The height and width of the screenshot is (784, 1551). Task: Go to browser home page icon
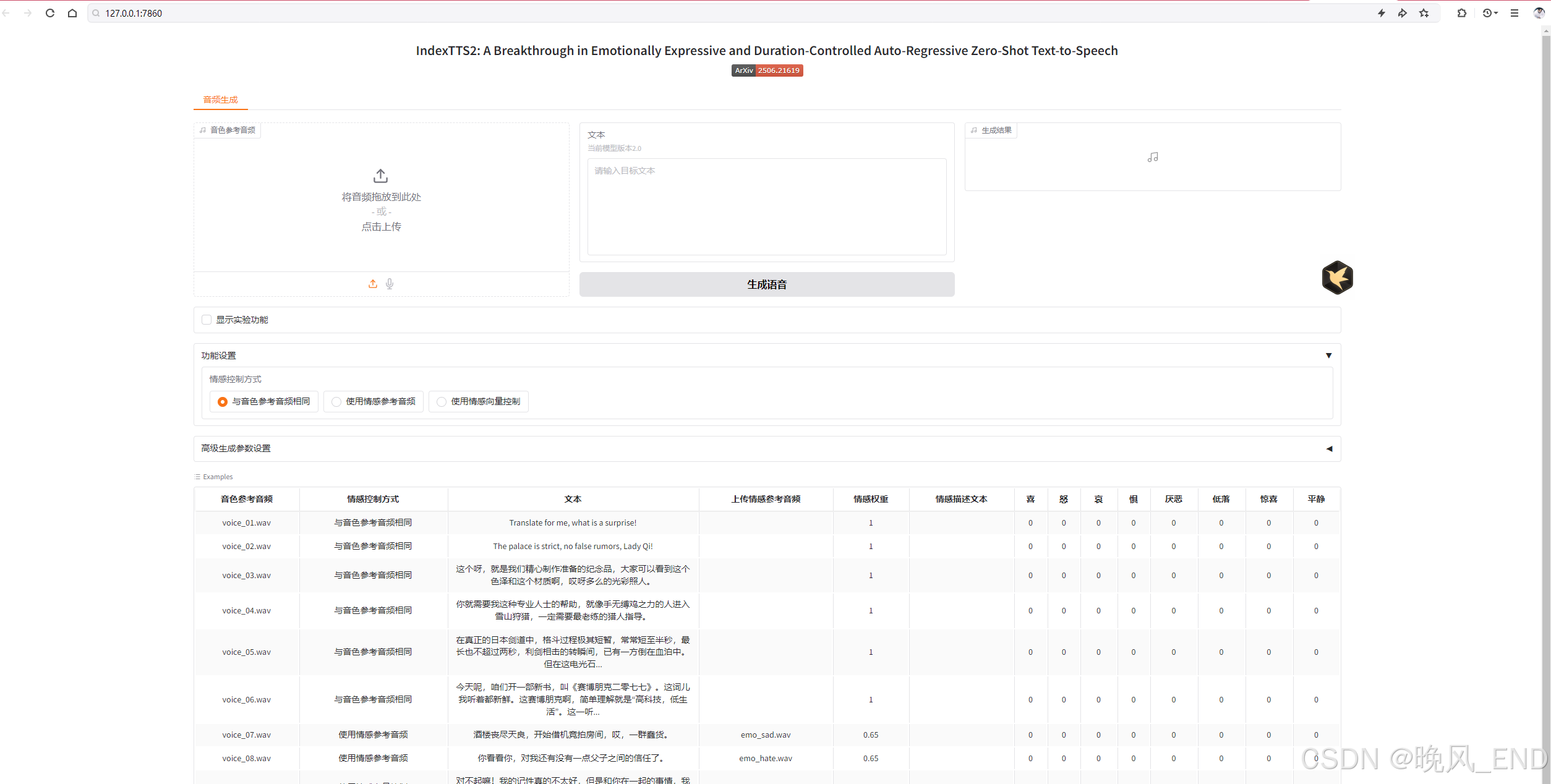(72, 13)
